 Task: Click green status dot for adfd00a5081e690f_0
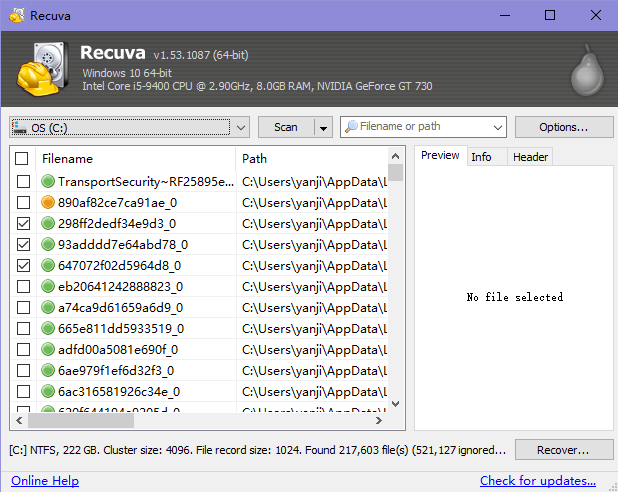click(x=48, y=349)
